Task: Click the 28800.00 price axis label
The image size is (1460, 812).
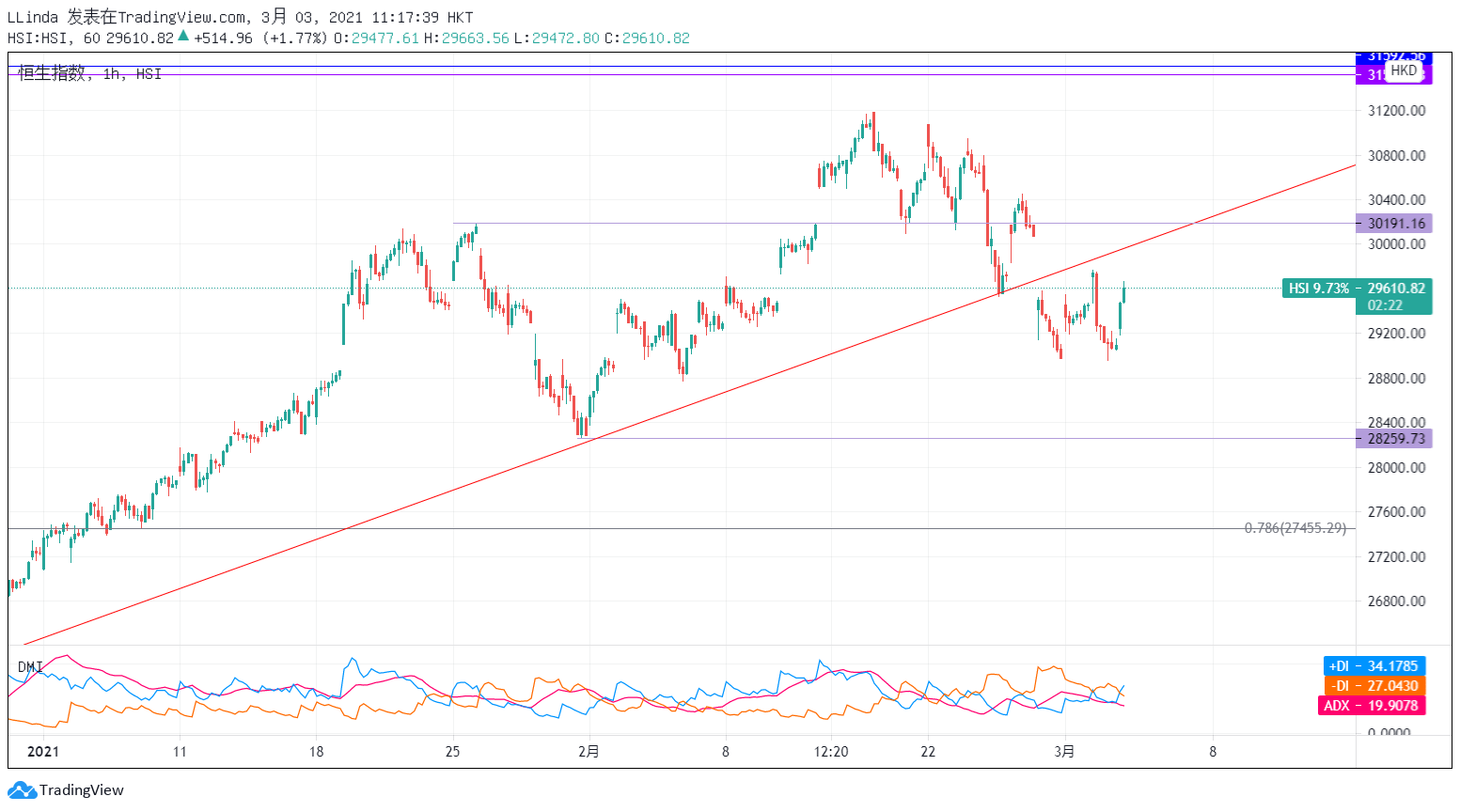Action: click(x=1396, y=379)
